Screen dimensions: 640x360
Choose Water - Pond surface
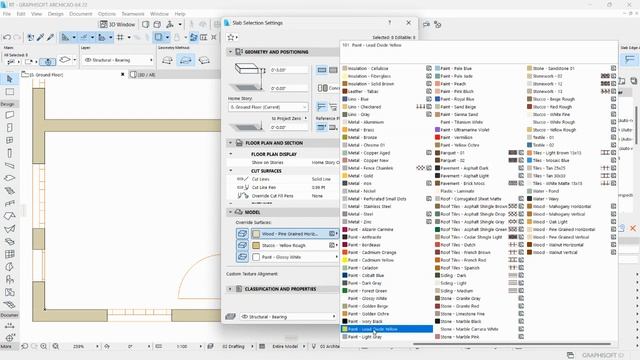(x=571, y=191)
